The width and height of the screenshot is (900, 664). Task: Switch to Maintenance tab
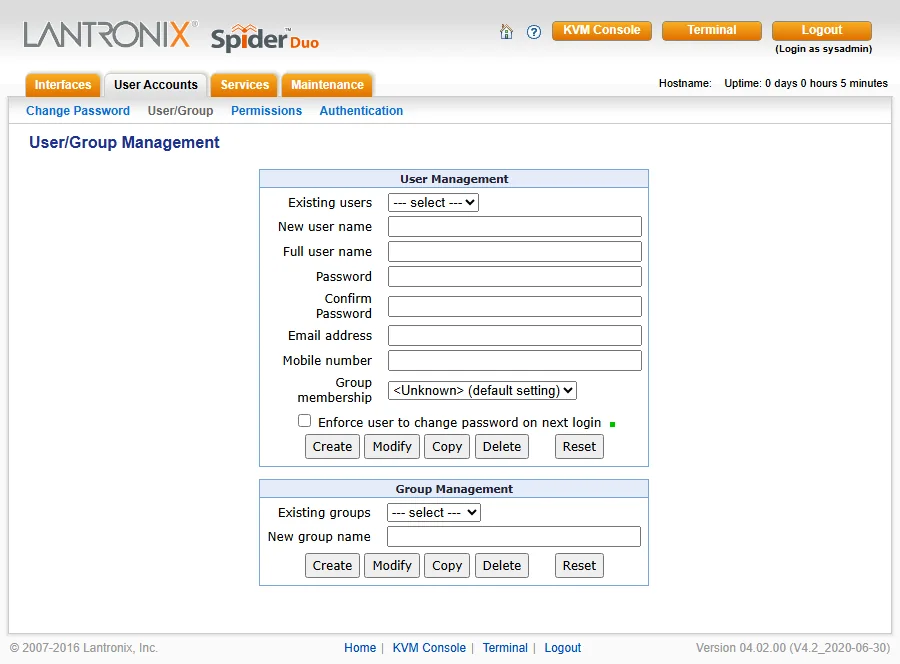(x=327, y=85)
